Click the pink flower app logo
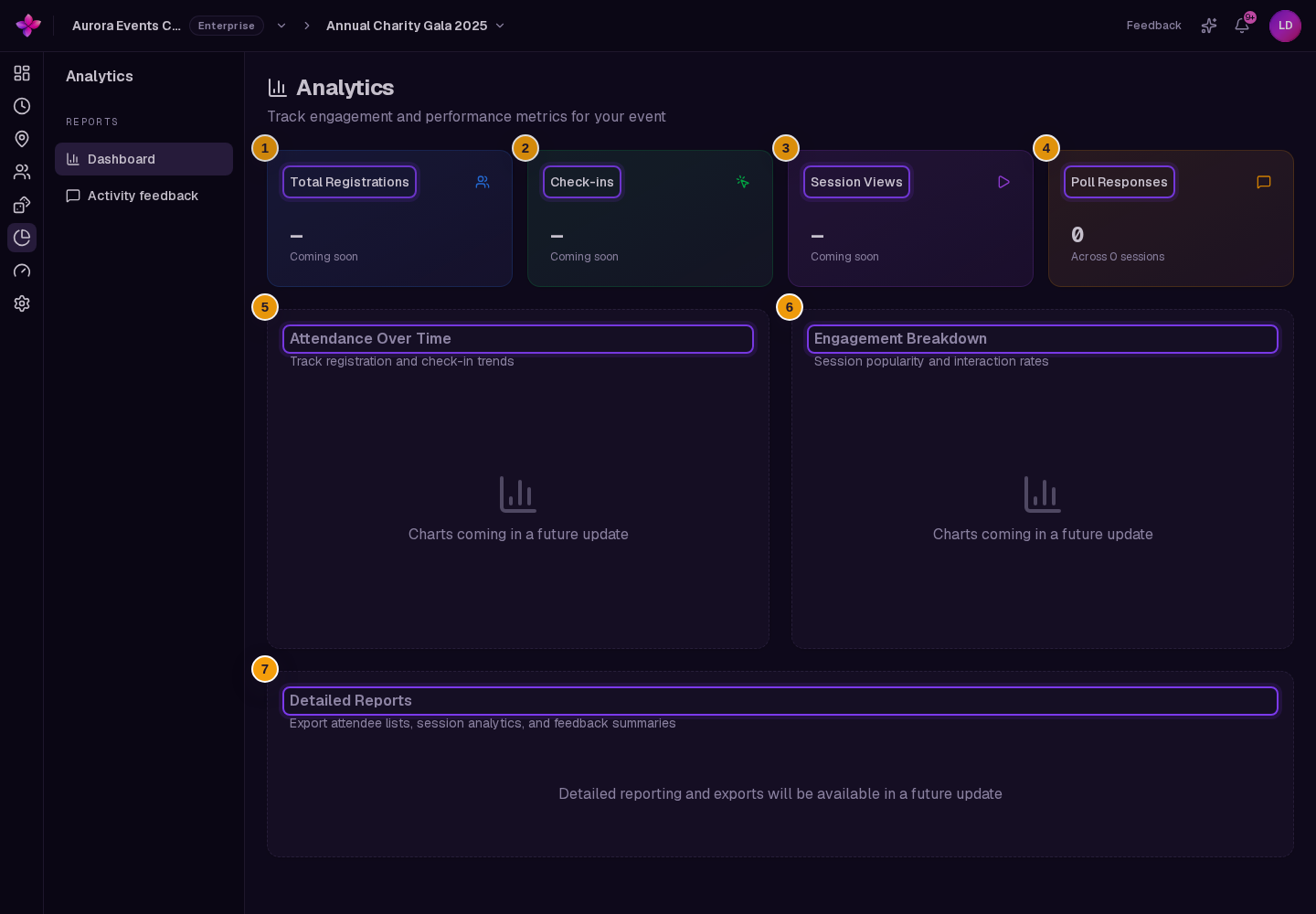 point(28,26)
